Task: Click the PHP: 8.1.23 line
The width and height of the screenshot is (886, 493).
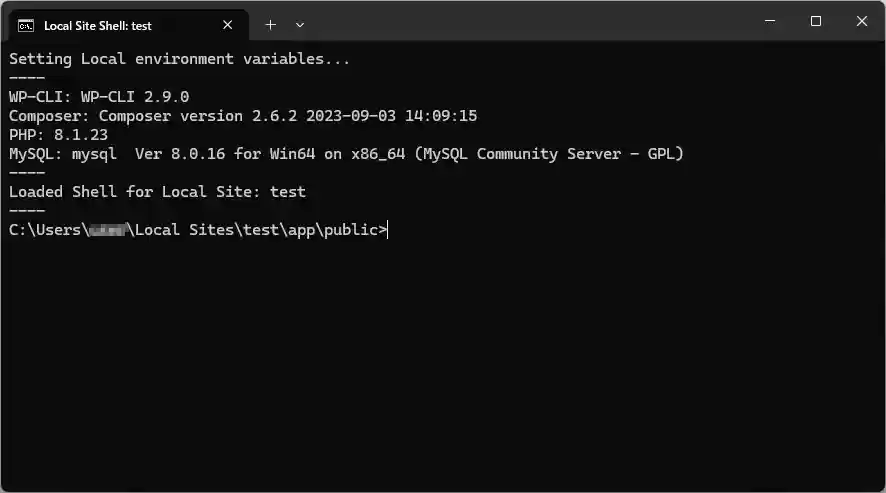Action: pos(58,135)
